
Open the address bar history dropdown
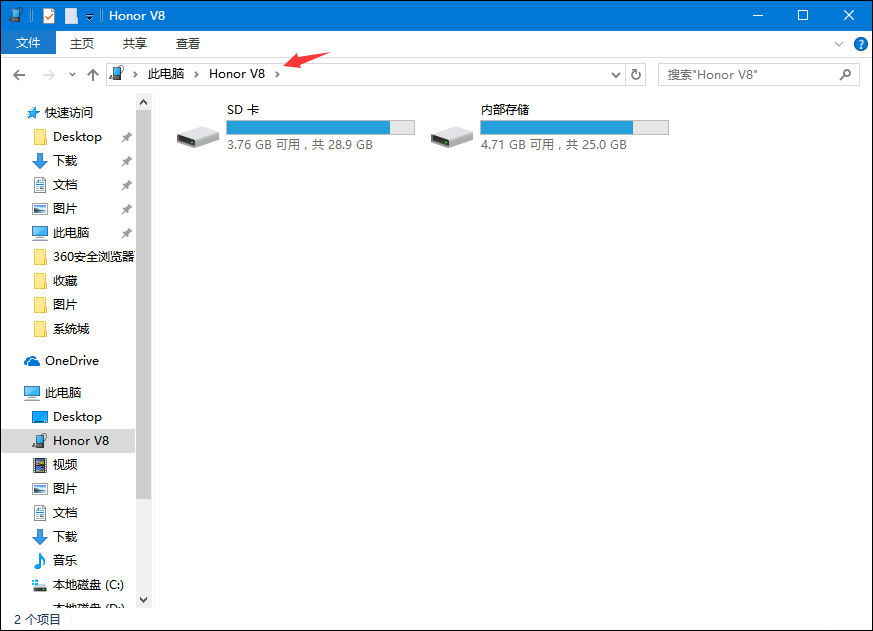615,75
